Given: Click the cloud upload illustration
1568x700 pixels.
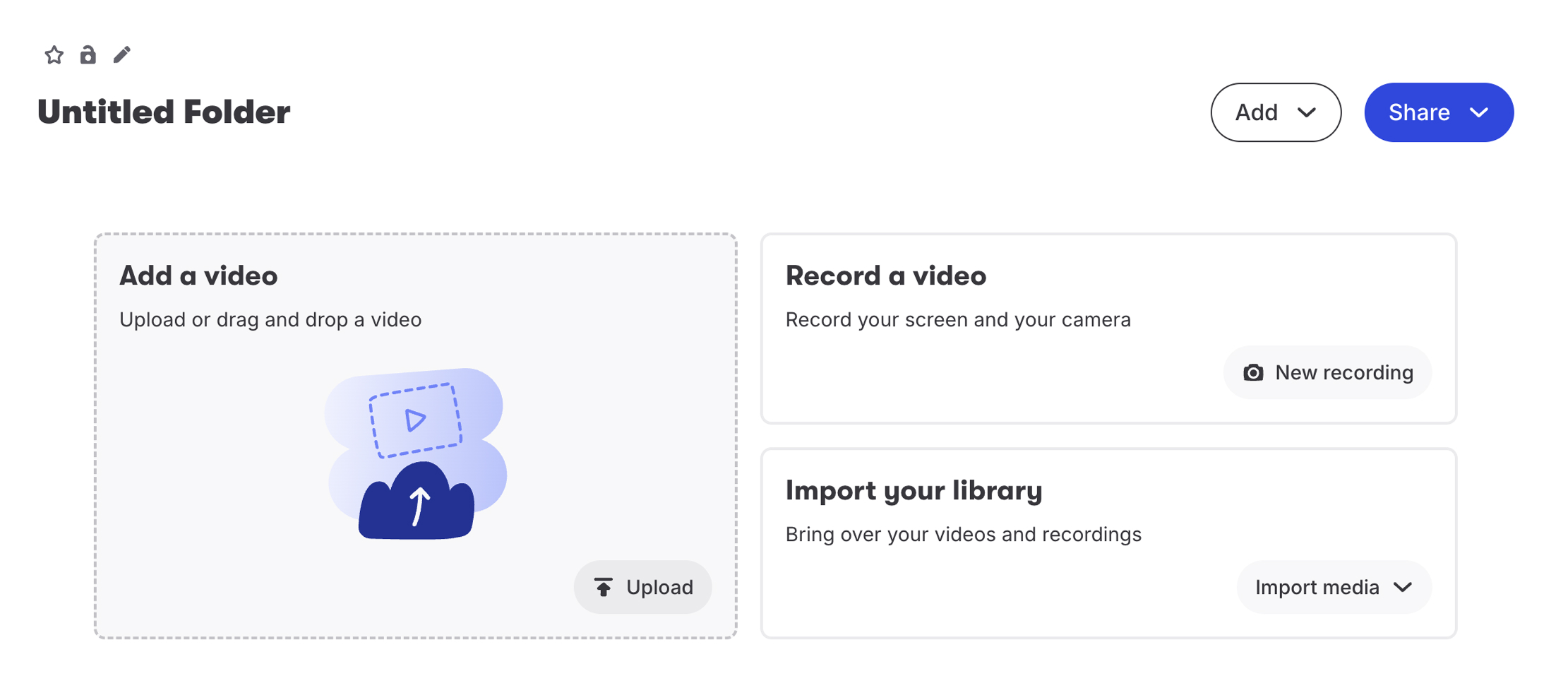Looking at the screenshot, I should tap(416, 453).
